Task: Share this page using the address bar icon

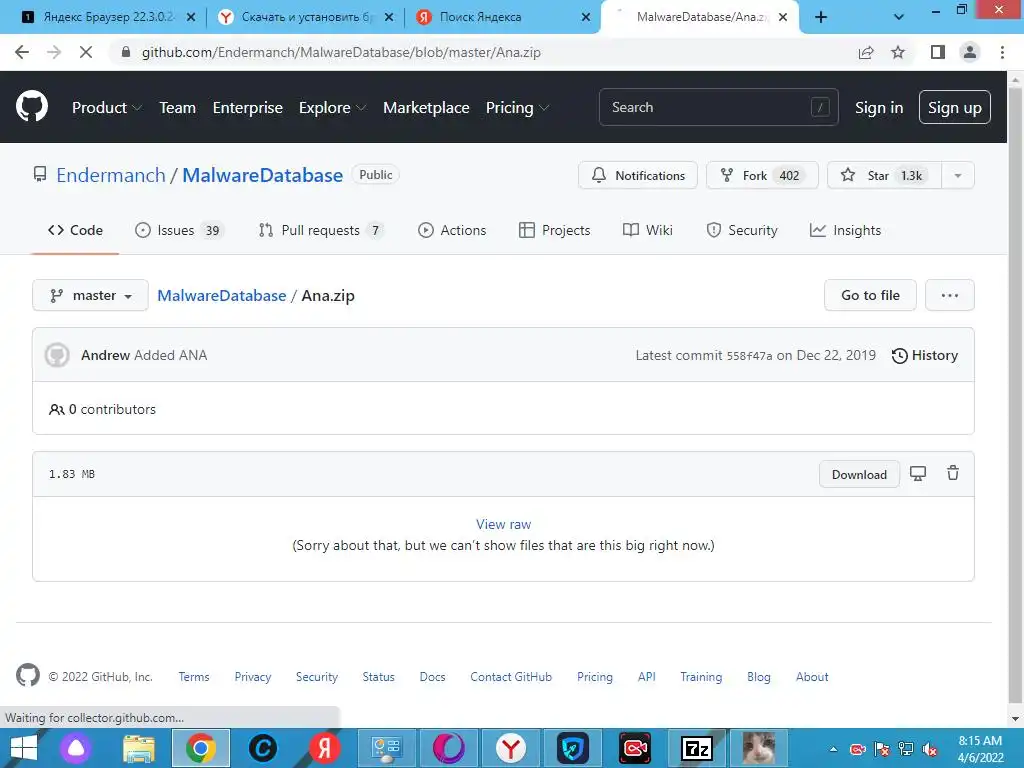Action: coord(866,52)
